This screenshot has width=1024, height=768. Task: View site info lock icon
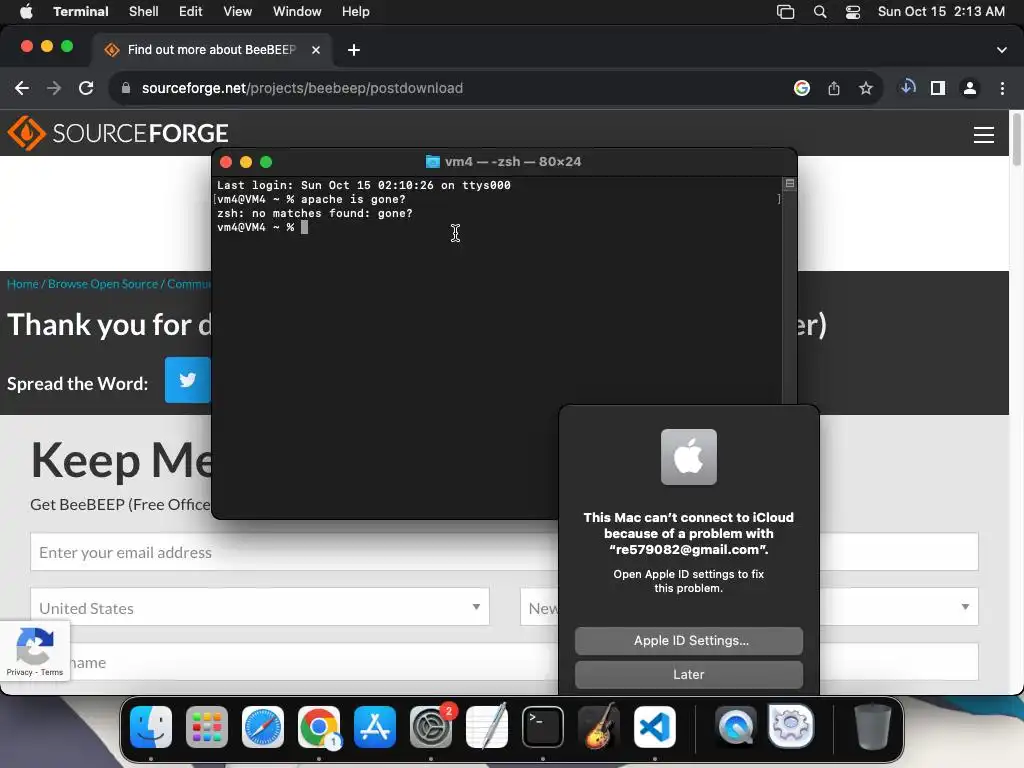[x=126, y=88]
